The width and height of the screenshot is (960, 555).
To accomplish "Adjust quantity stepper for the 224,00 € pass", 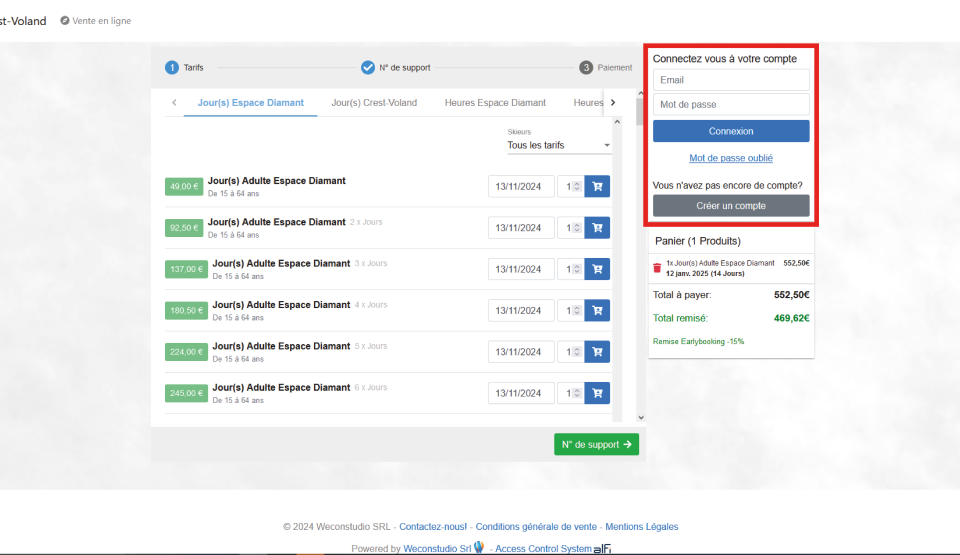I will pos(577,352).
